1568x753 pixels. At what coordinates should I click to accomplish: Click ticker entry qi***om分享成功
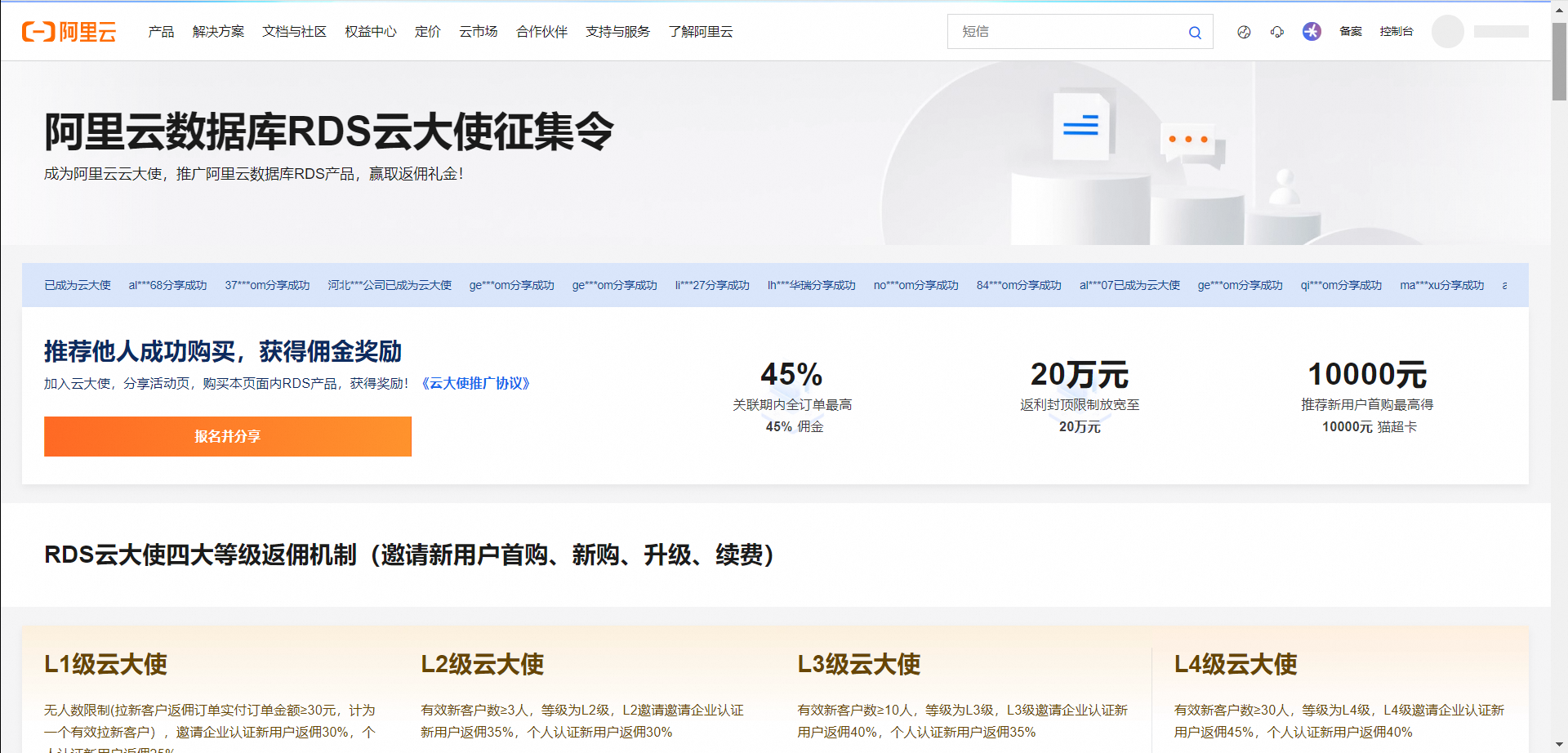(x=1341, y=285)
